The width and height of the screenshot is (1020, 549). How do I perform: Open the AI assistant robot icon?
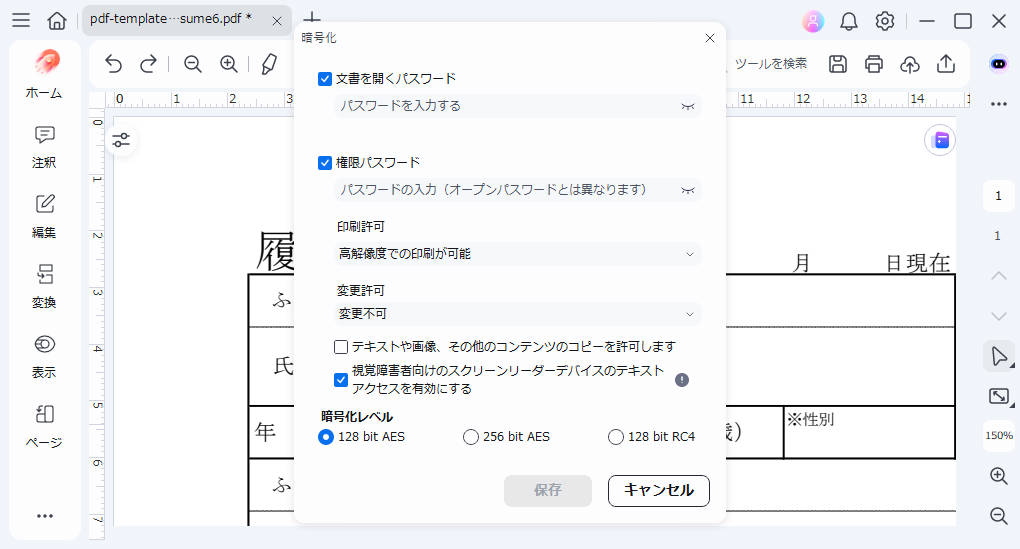(999, 64)
